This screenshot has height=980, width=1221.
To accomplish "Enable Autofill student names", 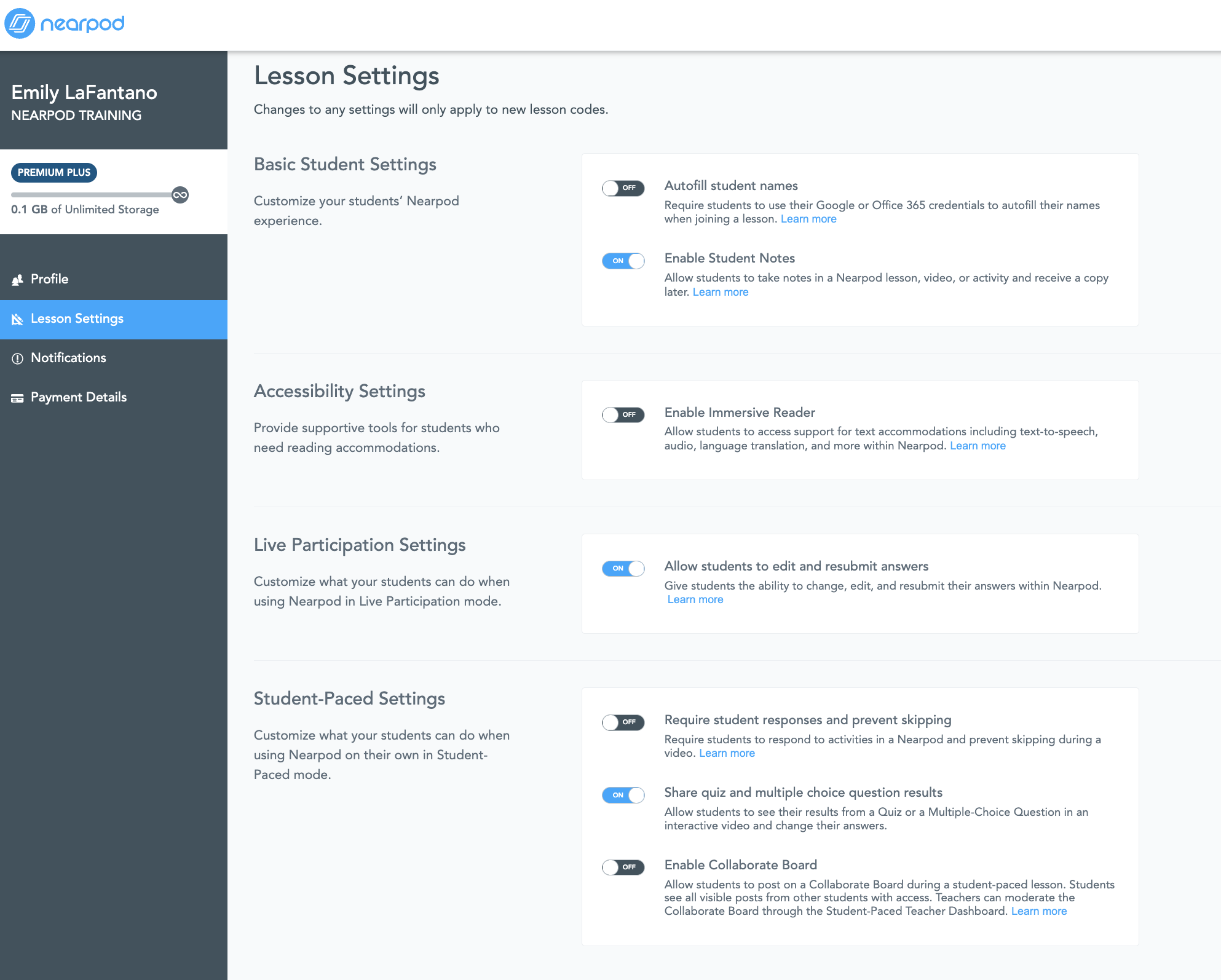I will click(x=623, y=188).
